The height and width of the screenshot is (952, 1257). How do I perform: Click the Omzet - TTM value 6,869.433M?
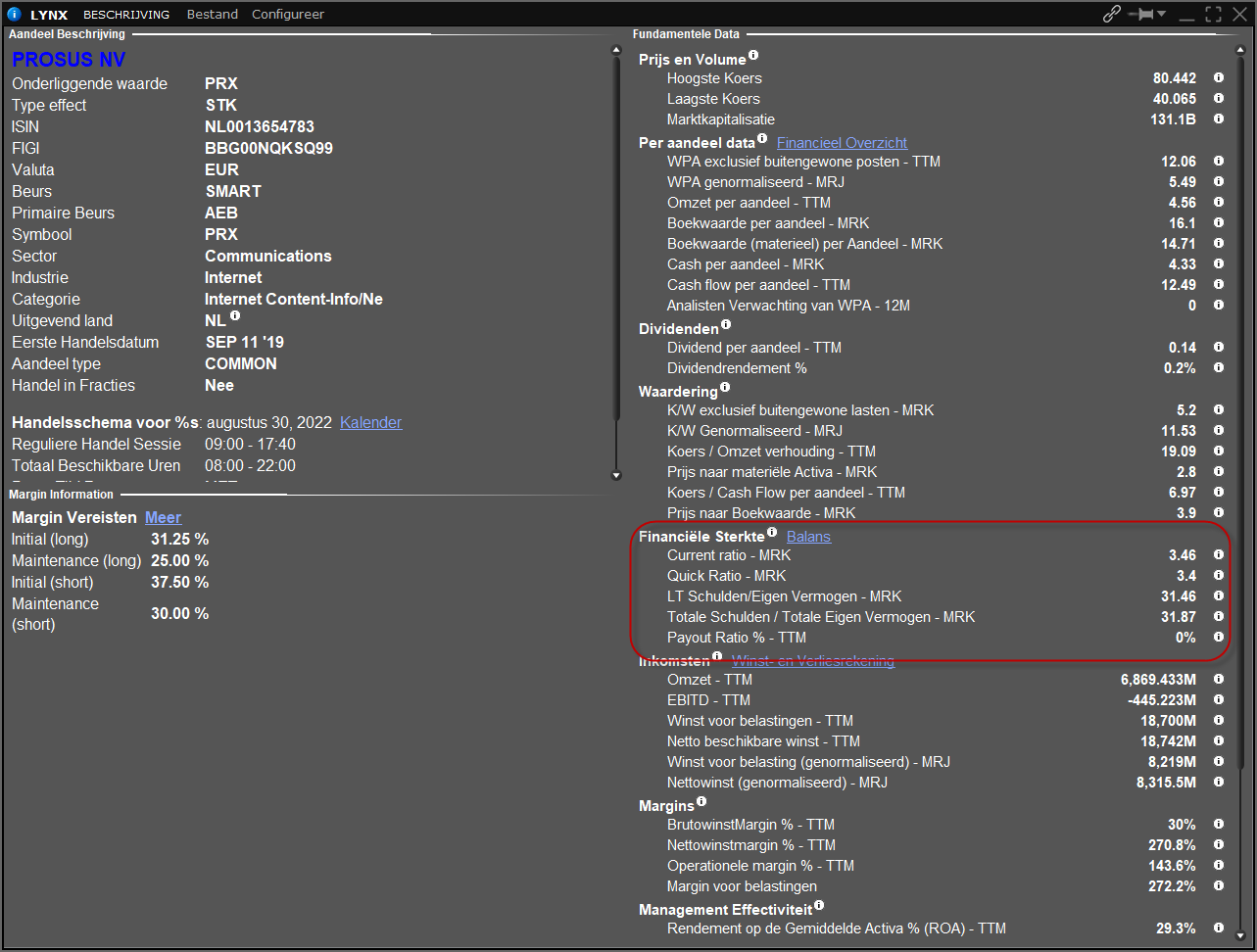(1158, 679)
